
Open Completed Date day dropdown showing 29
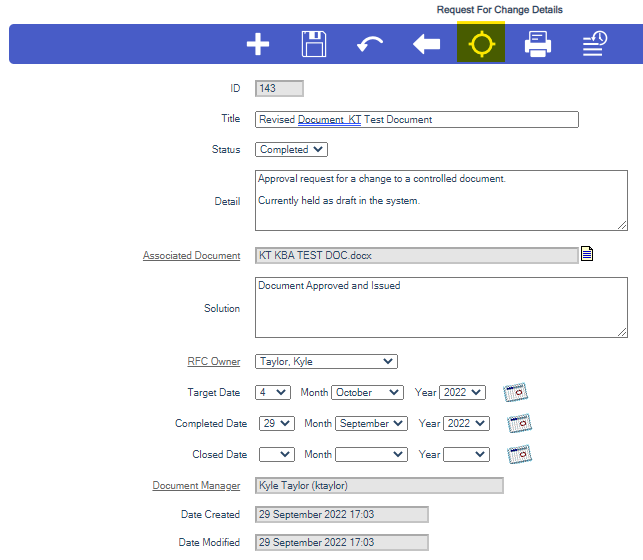coord(276,424)
